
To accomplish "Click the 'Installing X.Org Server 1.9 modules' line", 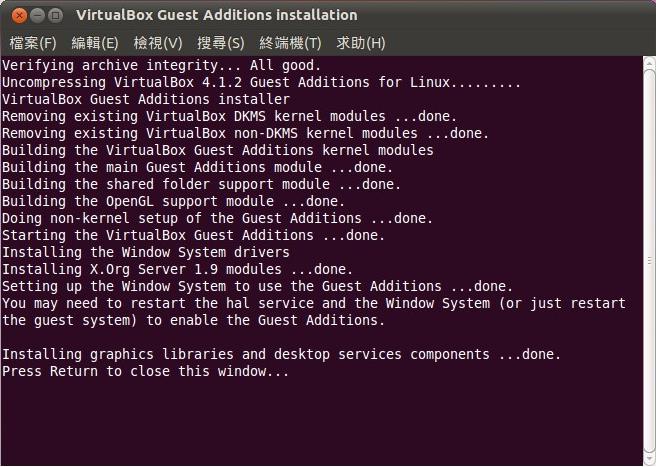I will (x=177, y=269).
